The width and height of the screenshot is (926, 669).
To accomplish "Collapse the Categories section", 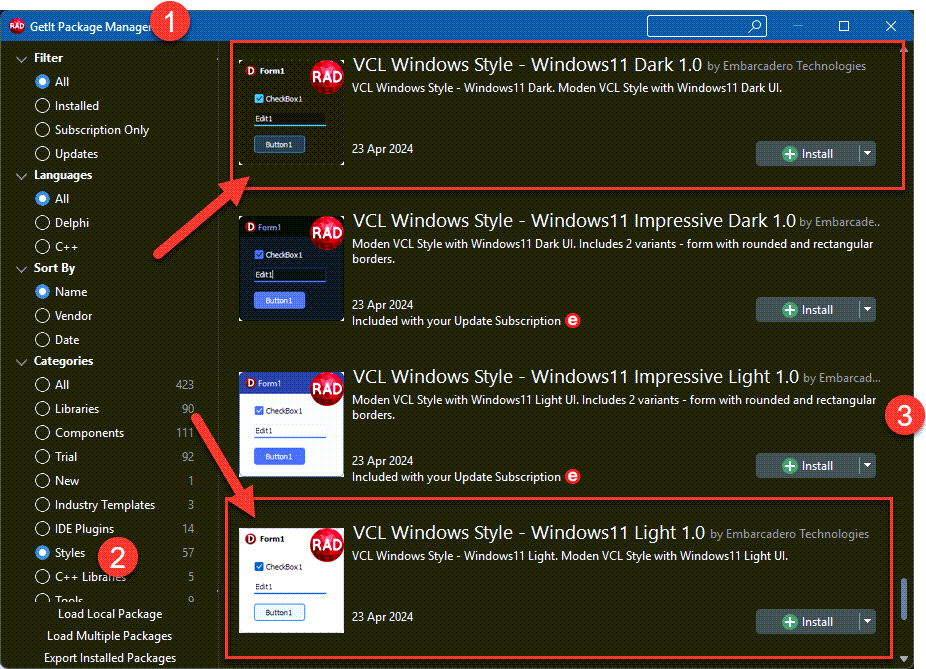I will pyautogui.click(x=21, y=361).
